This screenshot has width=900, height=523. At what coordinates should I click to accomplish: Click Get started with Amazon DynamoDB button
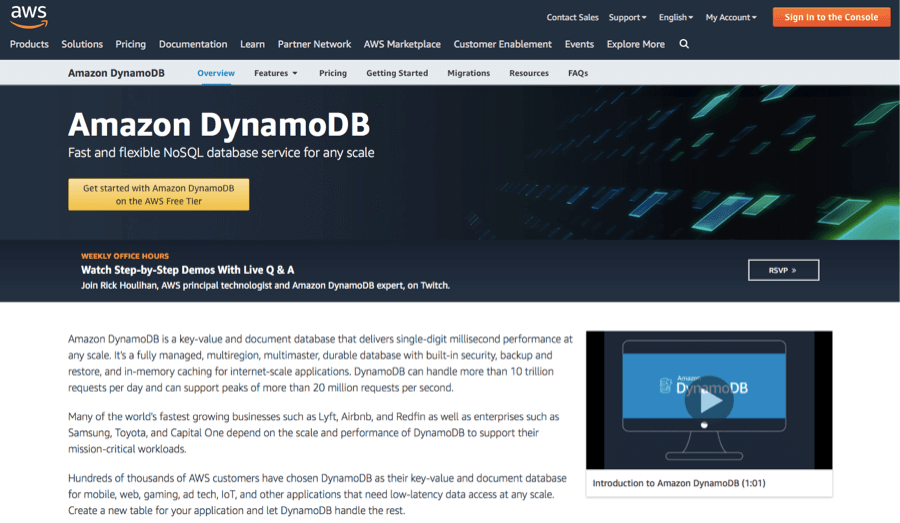click(158, 195)
